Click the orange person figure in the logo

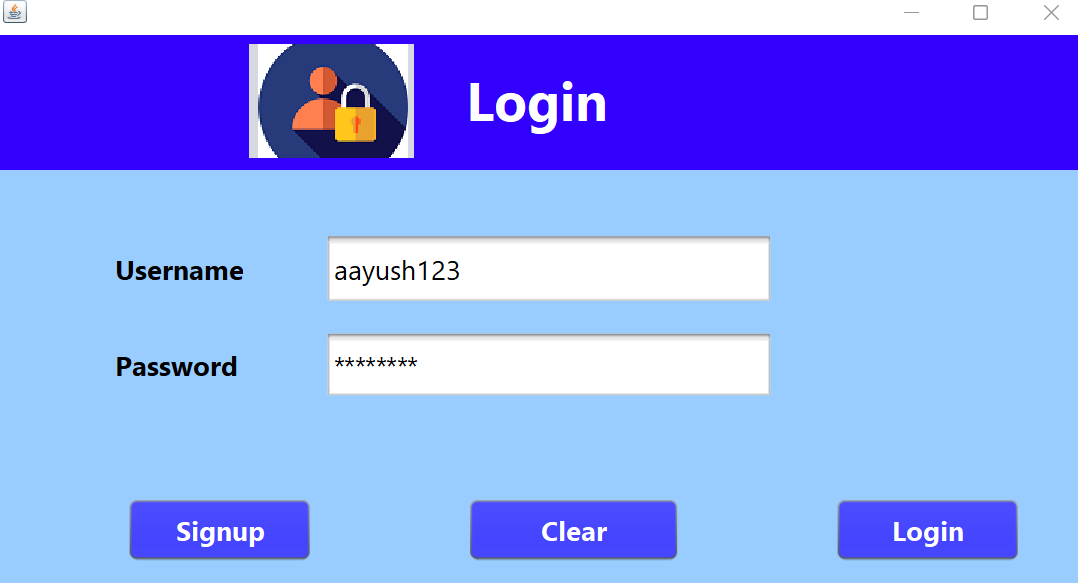click(317, 100)
